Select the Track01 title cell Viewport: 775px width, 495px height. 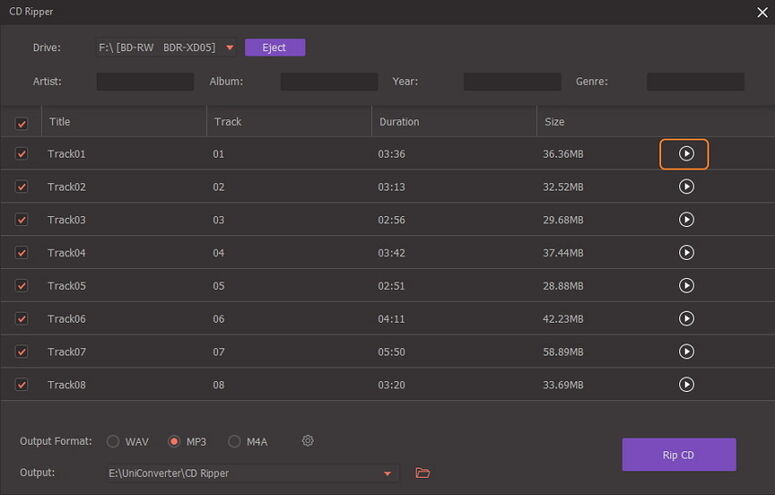click(x=67, y=154)
